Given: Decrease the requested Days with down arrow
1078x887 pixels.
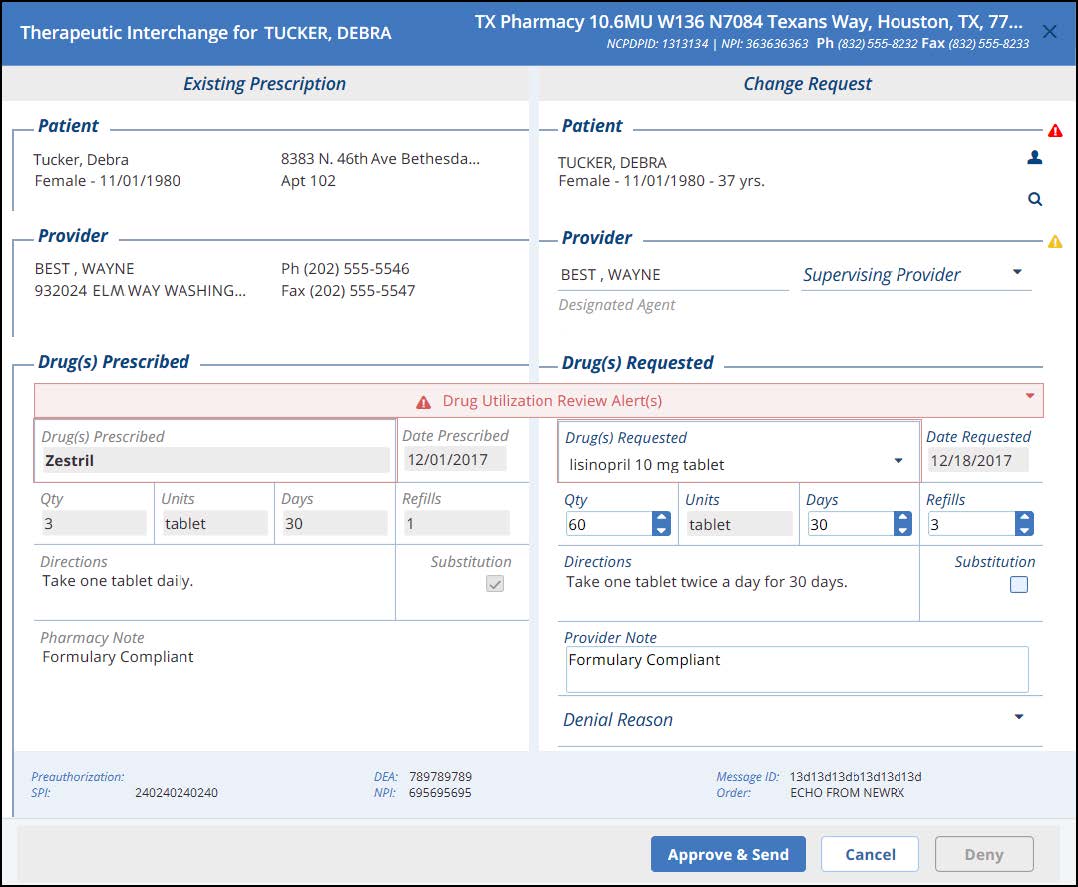Looking at the screenshot, I should 903,530.
